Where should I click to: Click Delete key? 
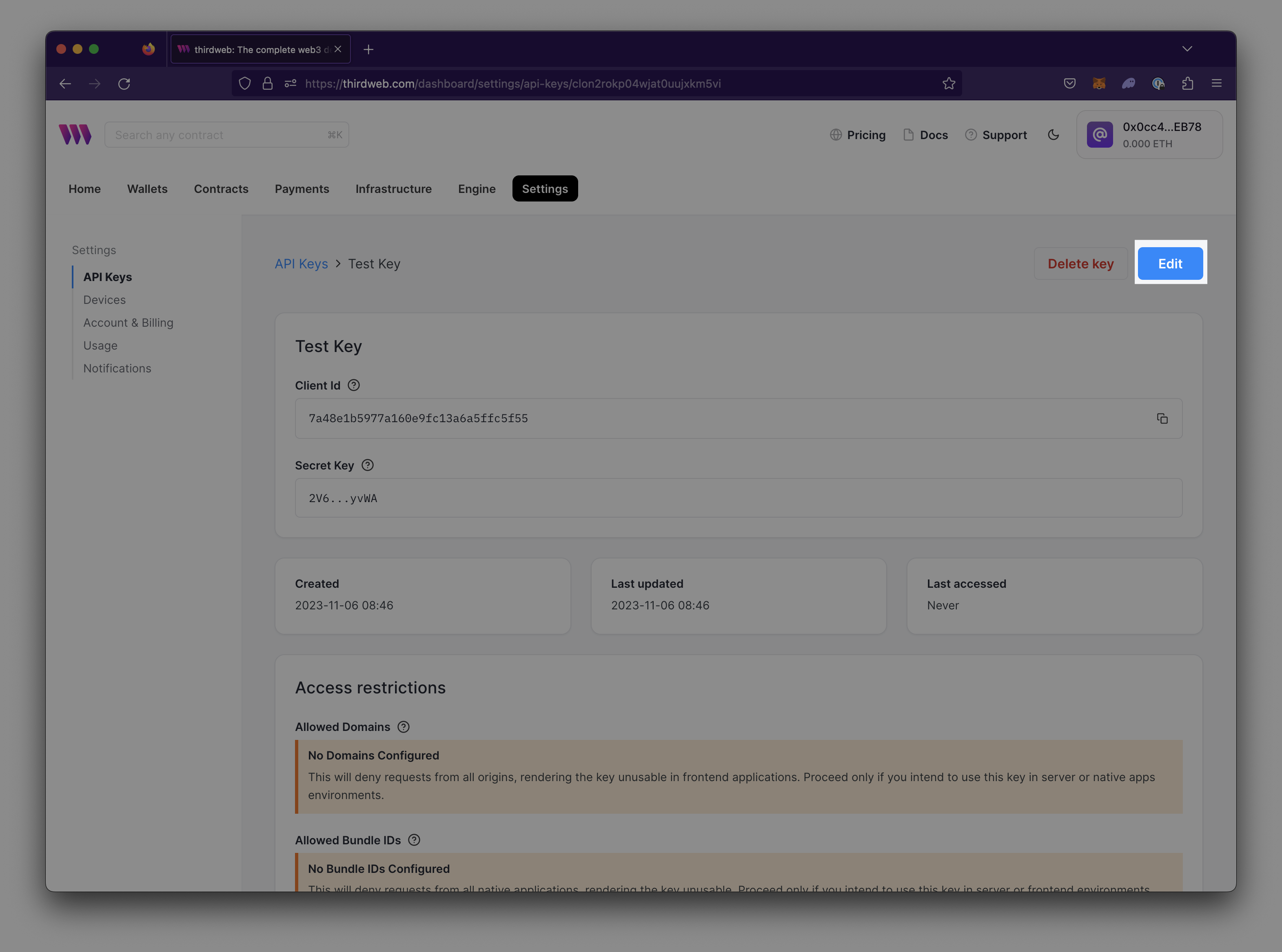click(x=1081, y=263)
